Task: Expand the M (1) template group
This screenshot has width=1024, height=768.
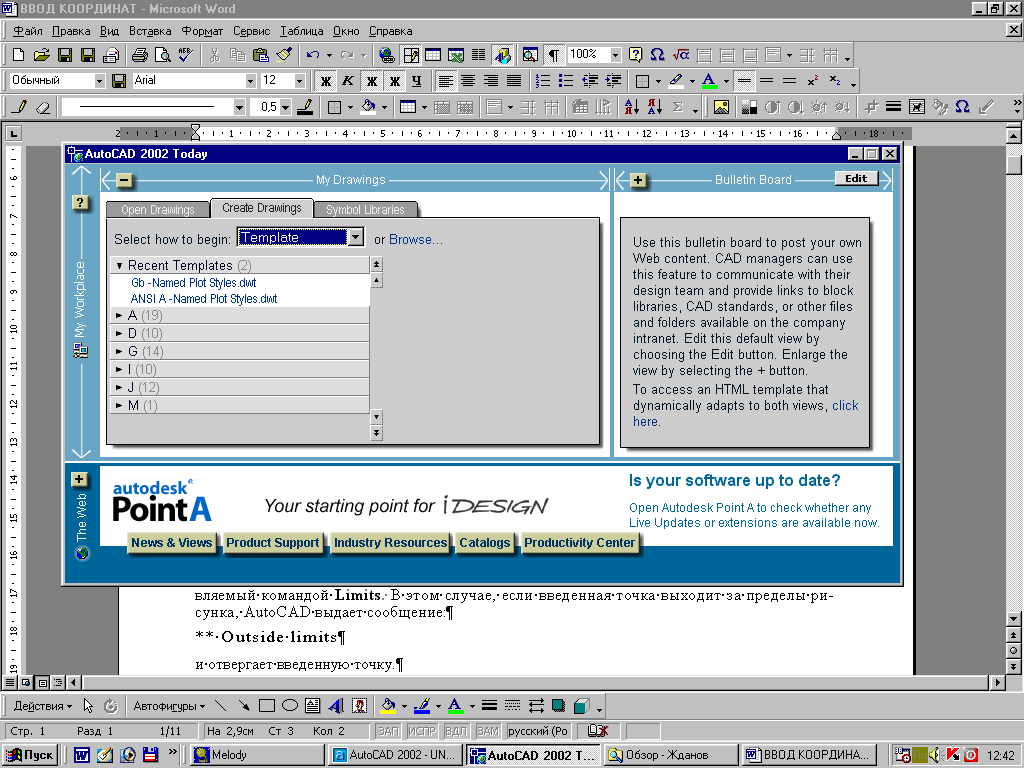Action: coord(120,406)
